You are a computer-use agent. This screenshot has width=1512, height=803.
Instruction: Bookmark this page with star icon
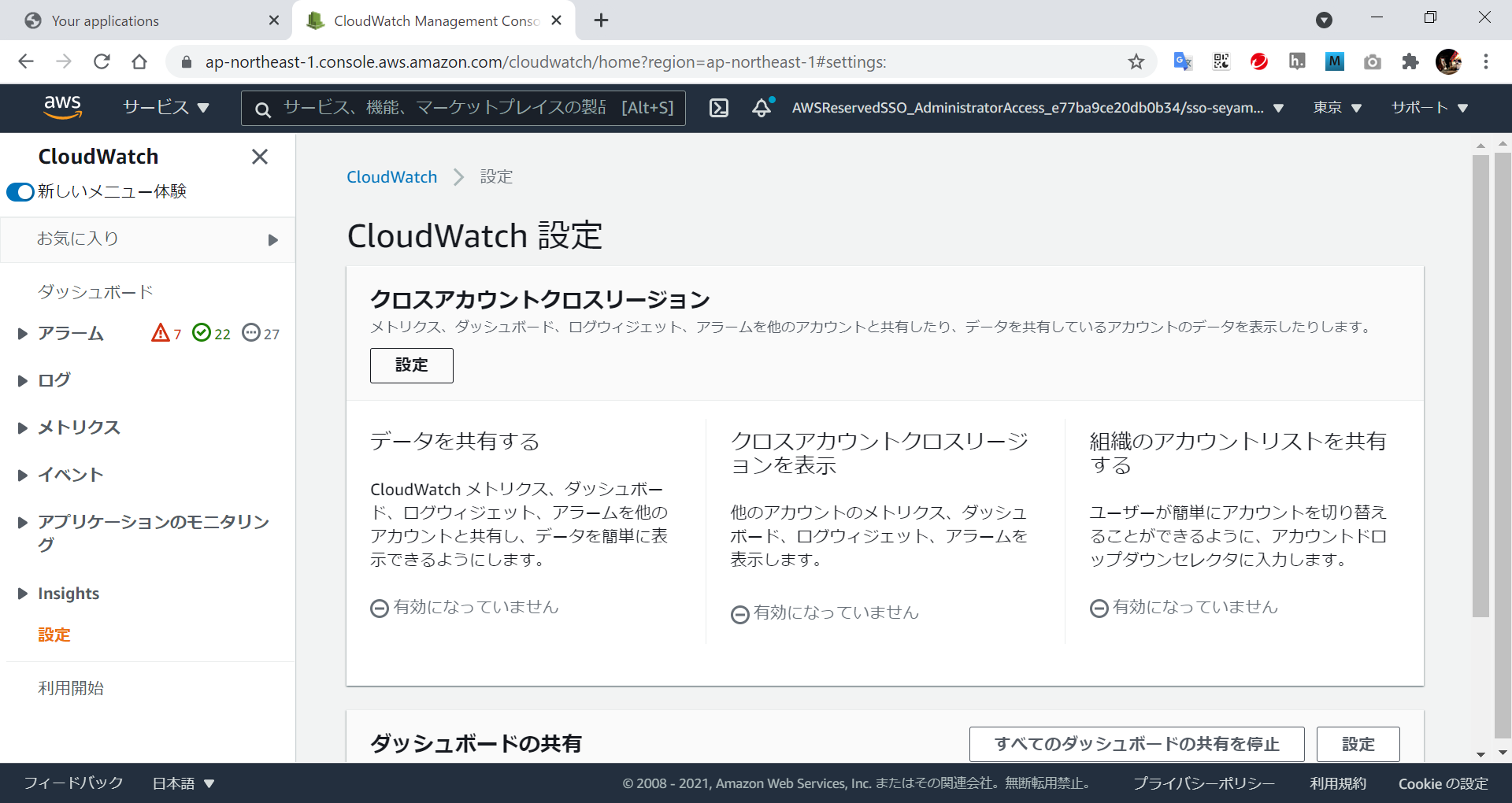(x=1136, y=61)
